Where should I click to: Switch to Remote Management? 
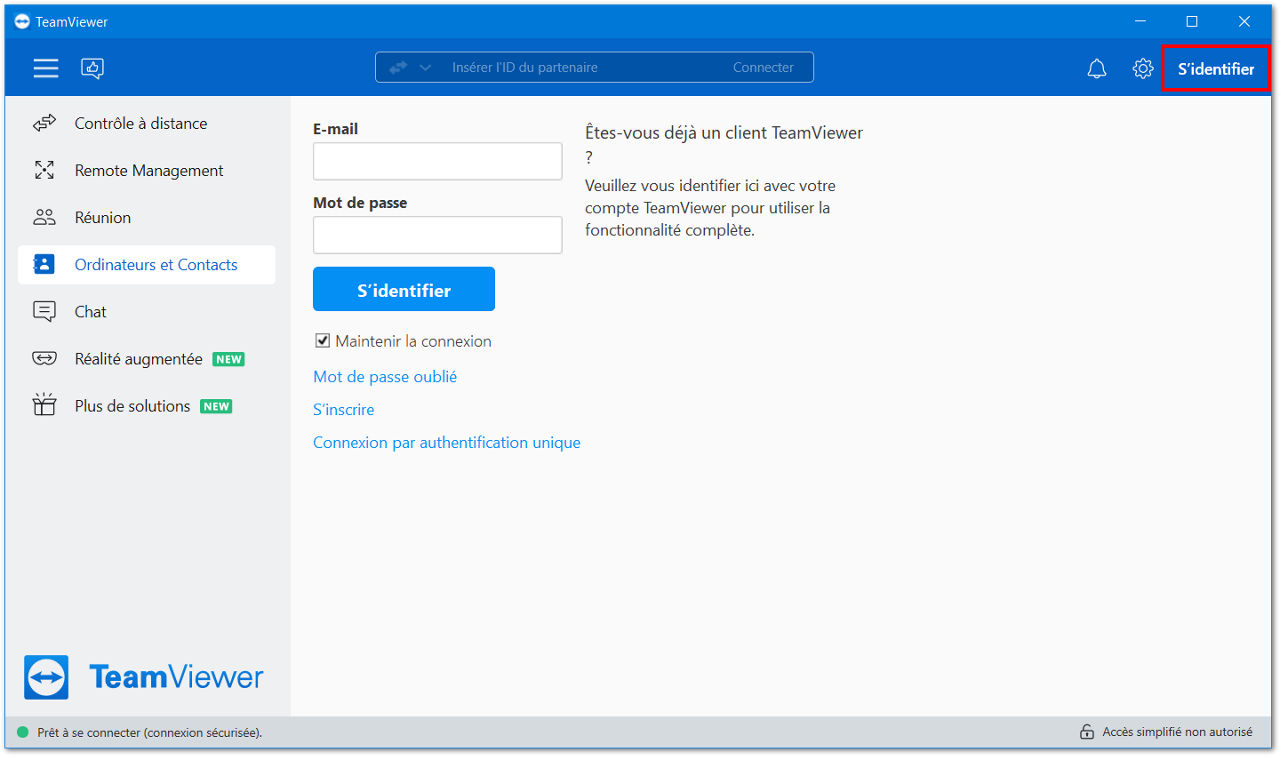(x=146, y=171)
